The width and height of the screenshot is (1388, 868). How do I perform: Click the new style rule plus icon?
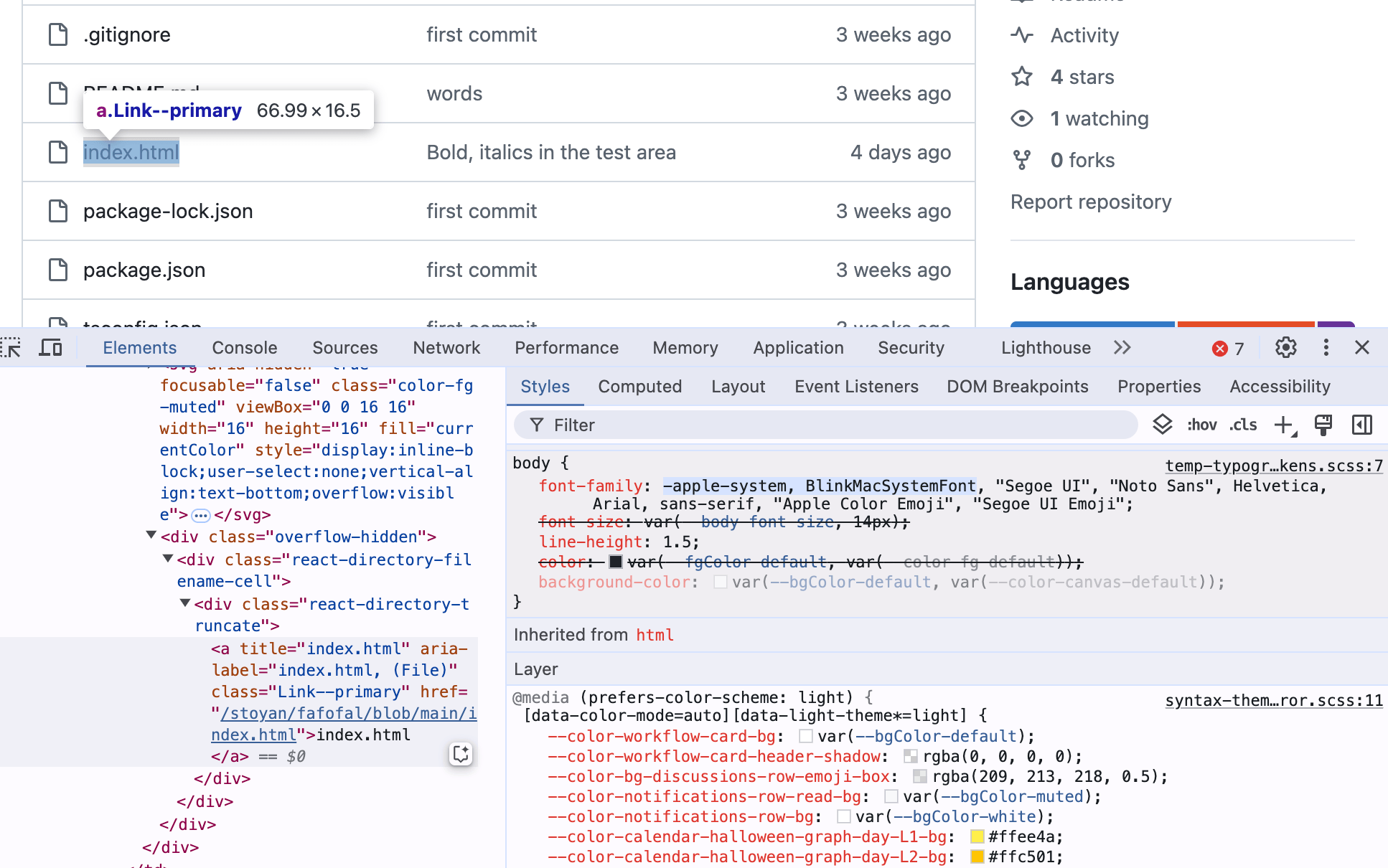[1284, 425]
